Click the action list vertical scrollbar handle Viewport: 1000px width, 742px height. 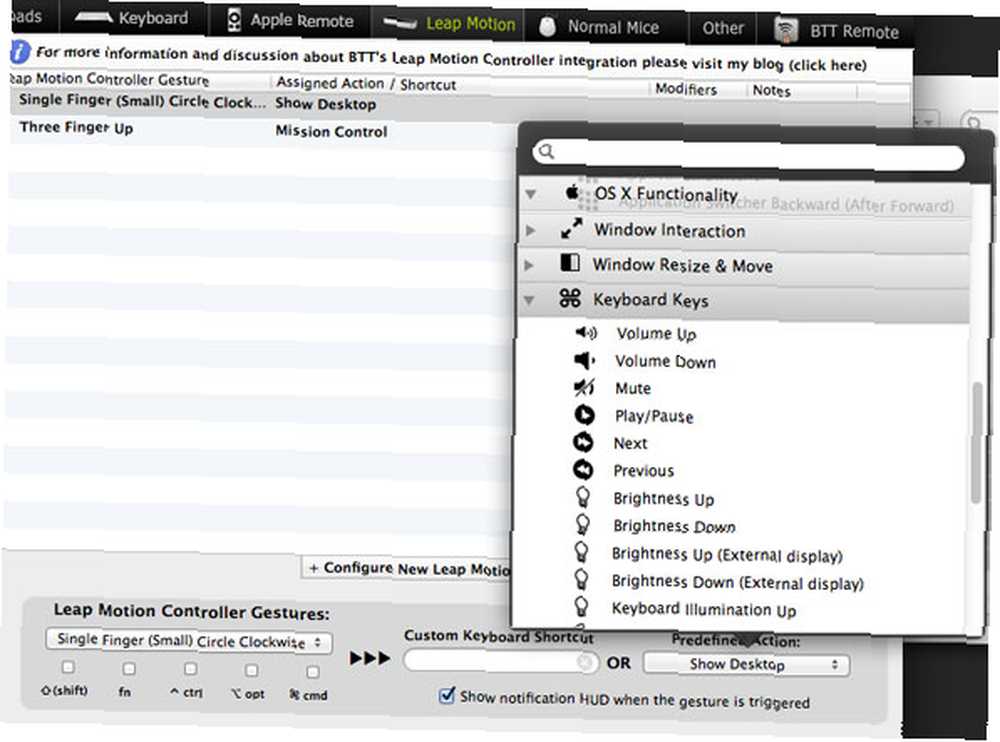tap(976, 442)
